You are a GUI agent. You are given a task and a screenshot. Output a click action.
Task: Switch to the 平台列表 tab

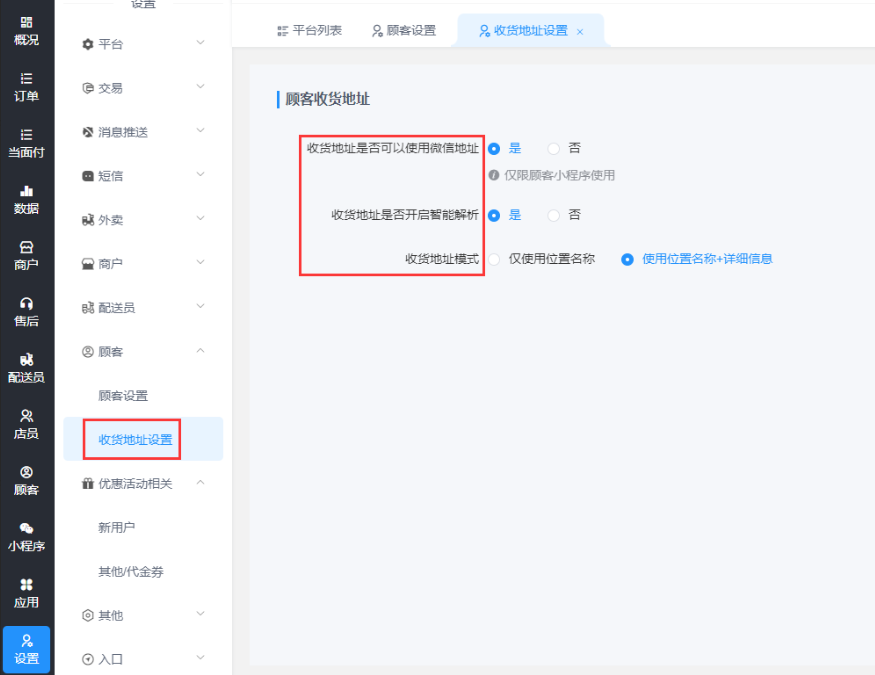click(309, 31)
